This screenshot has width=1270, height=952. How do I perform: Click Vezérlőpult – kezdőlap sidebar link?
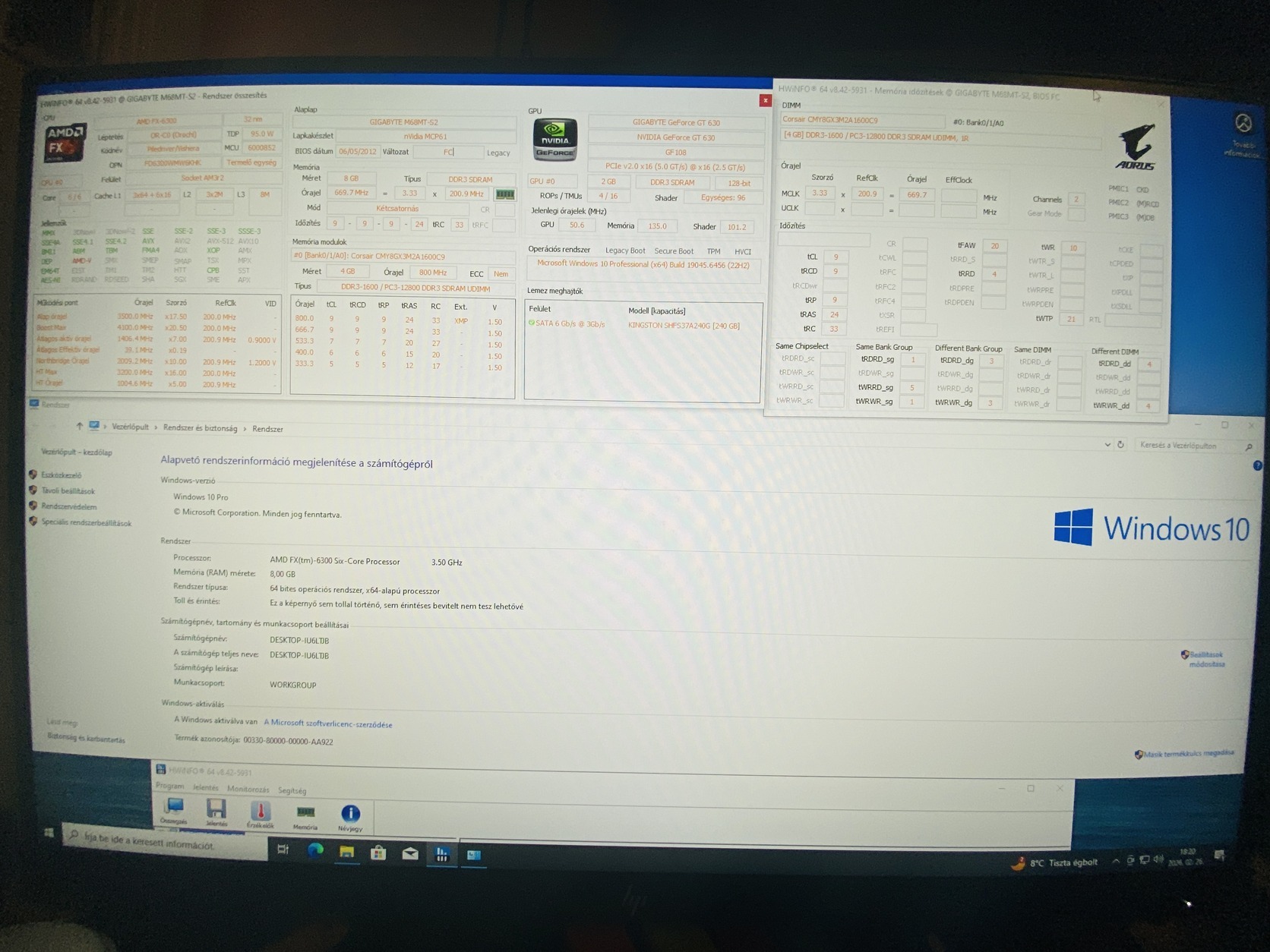pos(76,452)
